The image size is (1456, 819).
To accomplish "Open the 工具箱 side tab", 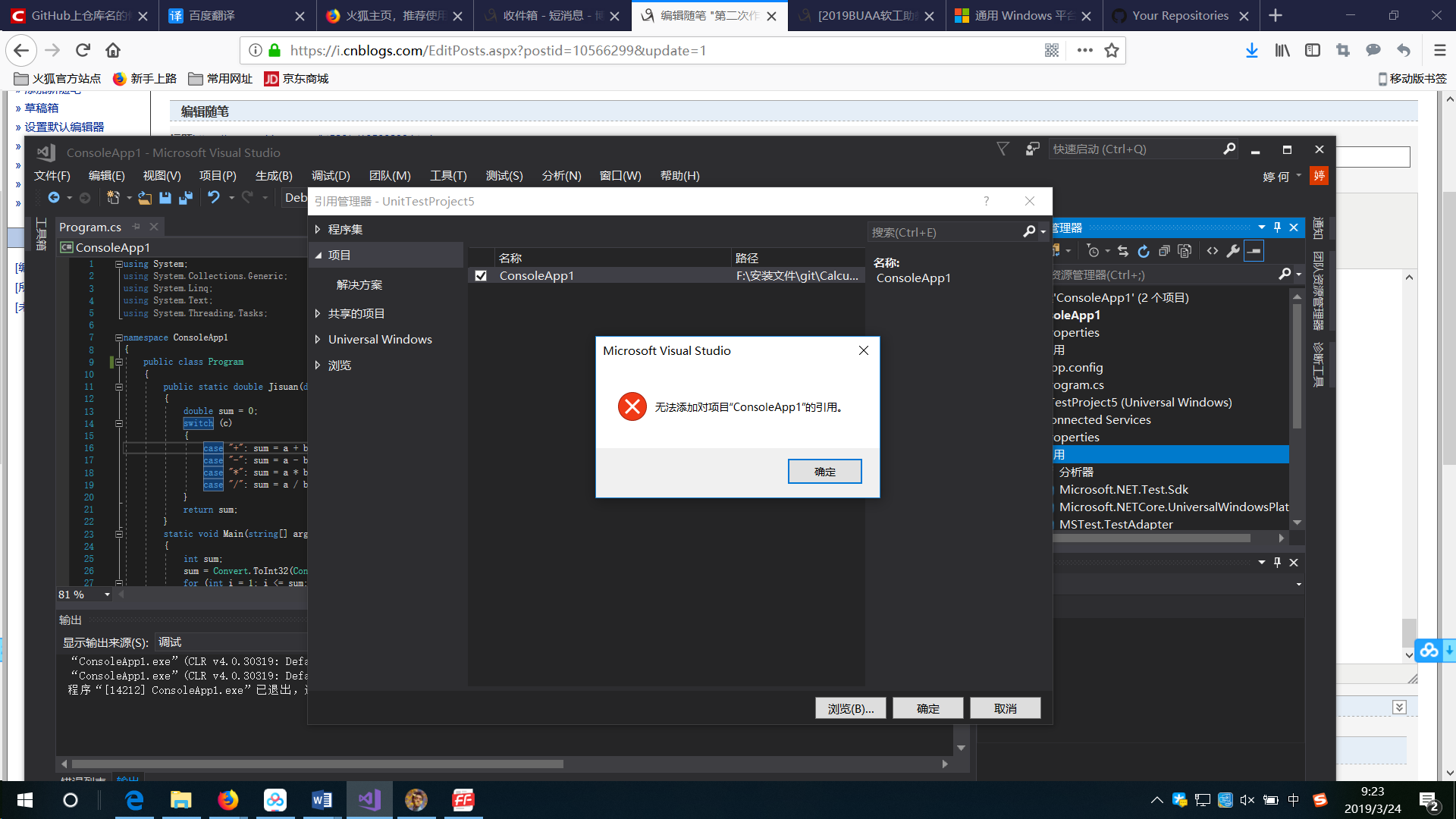I will (x=41, y=234).
